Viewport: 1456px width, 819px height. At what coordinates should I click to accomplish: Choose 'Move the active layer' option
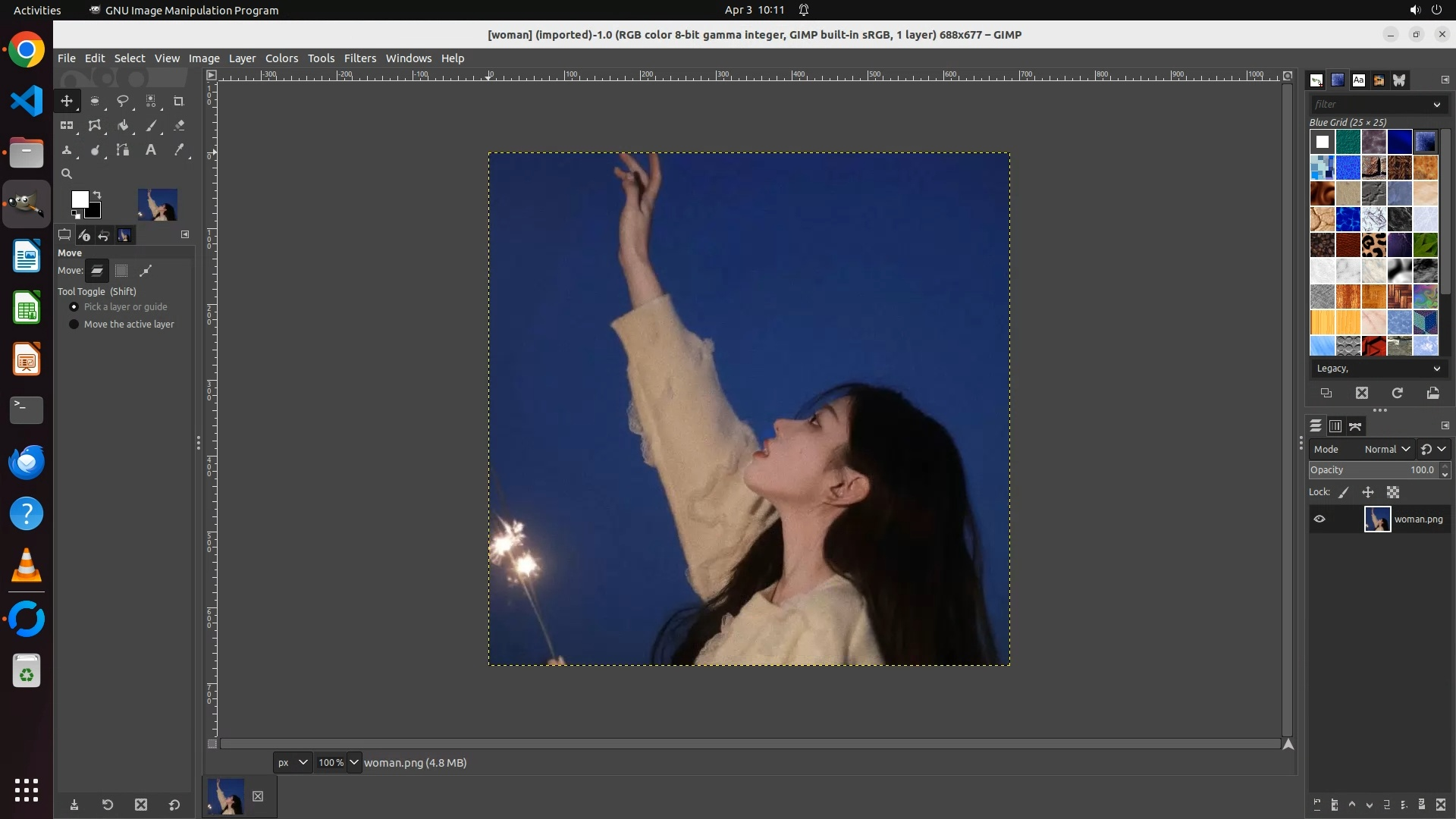(74, 325)
